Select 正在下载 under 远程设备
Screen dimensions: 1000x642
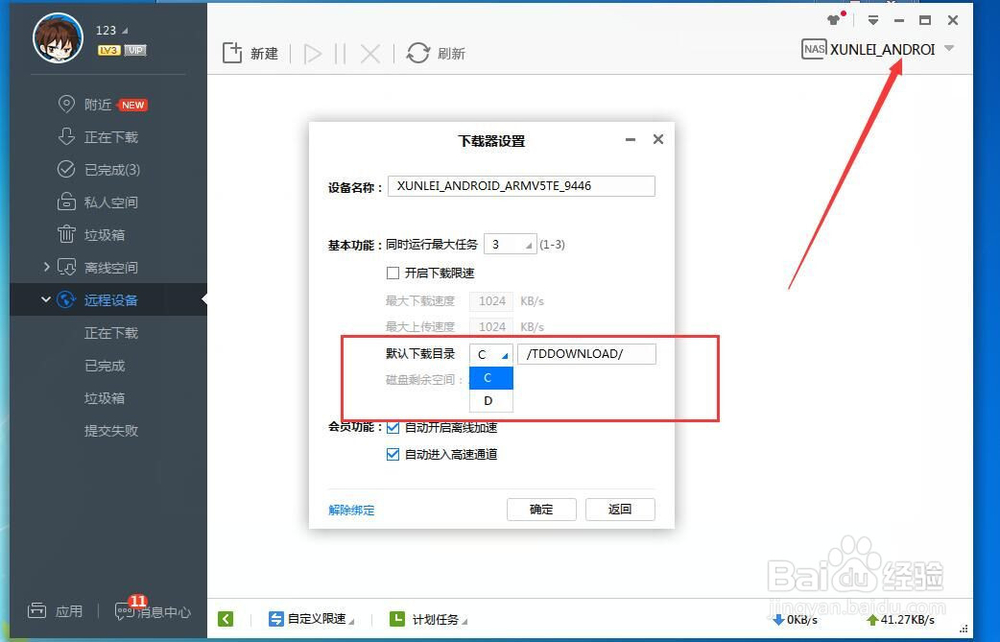point(111,333)
